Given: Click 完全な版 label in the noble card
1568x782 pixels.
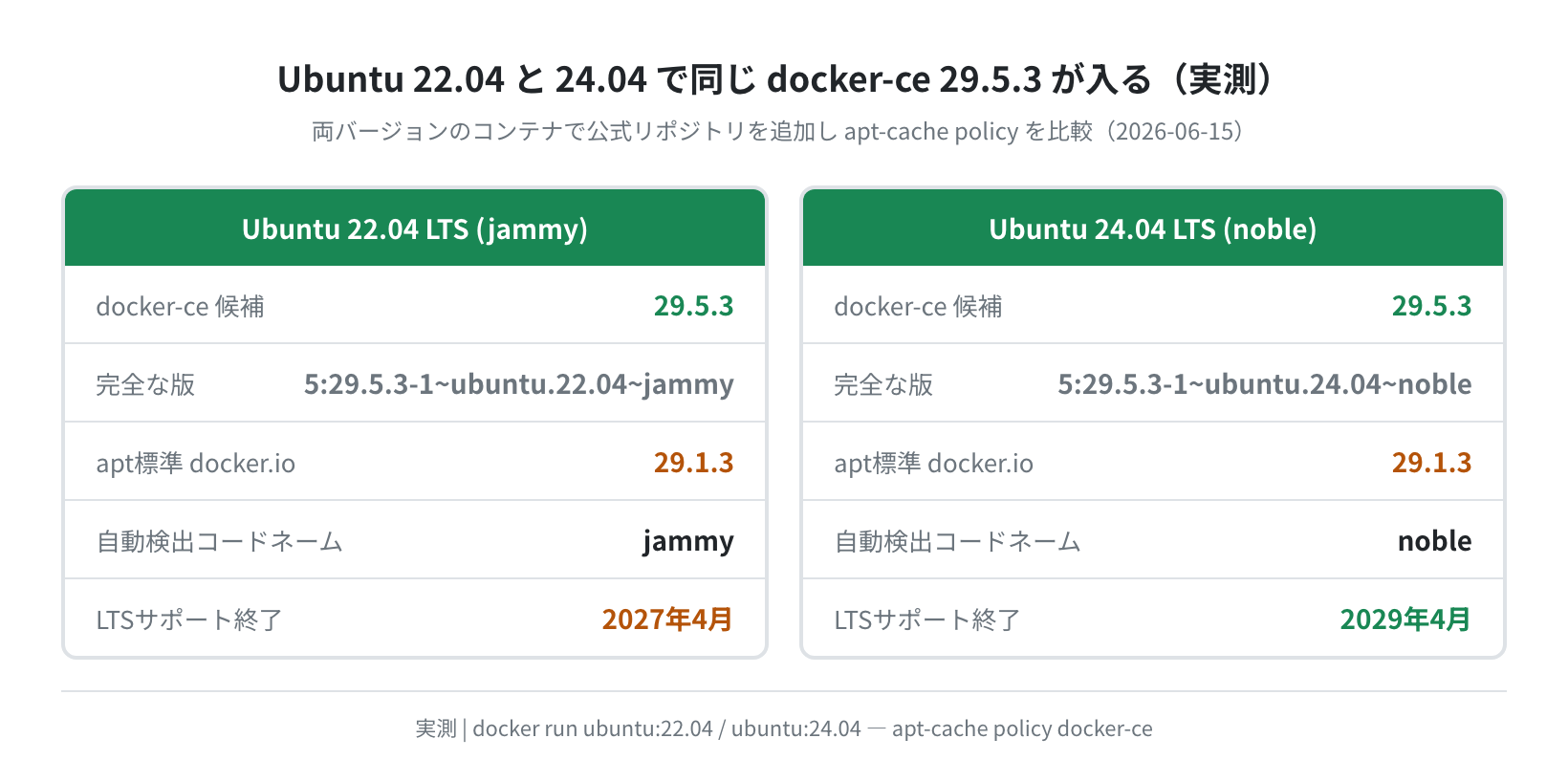Looking at the screenshot, I should (883, 384).
